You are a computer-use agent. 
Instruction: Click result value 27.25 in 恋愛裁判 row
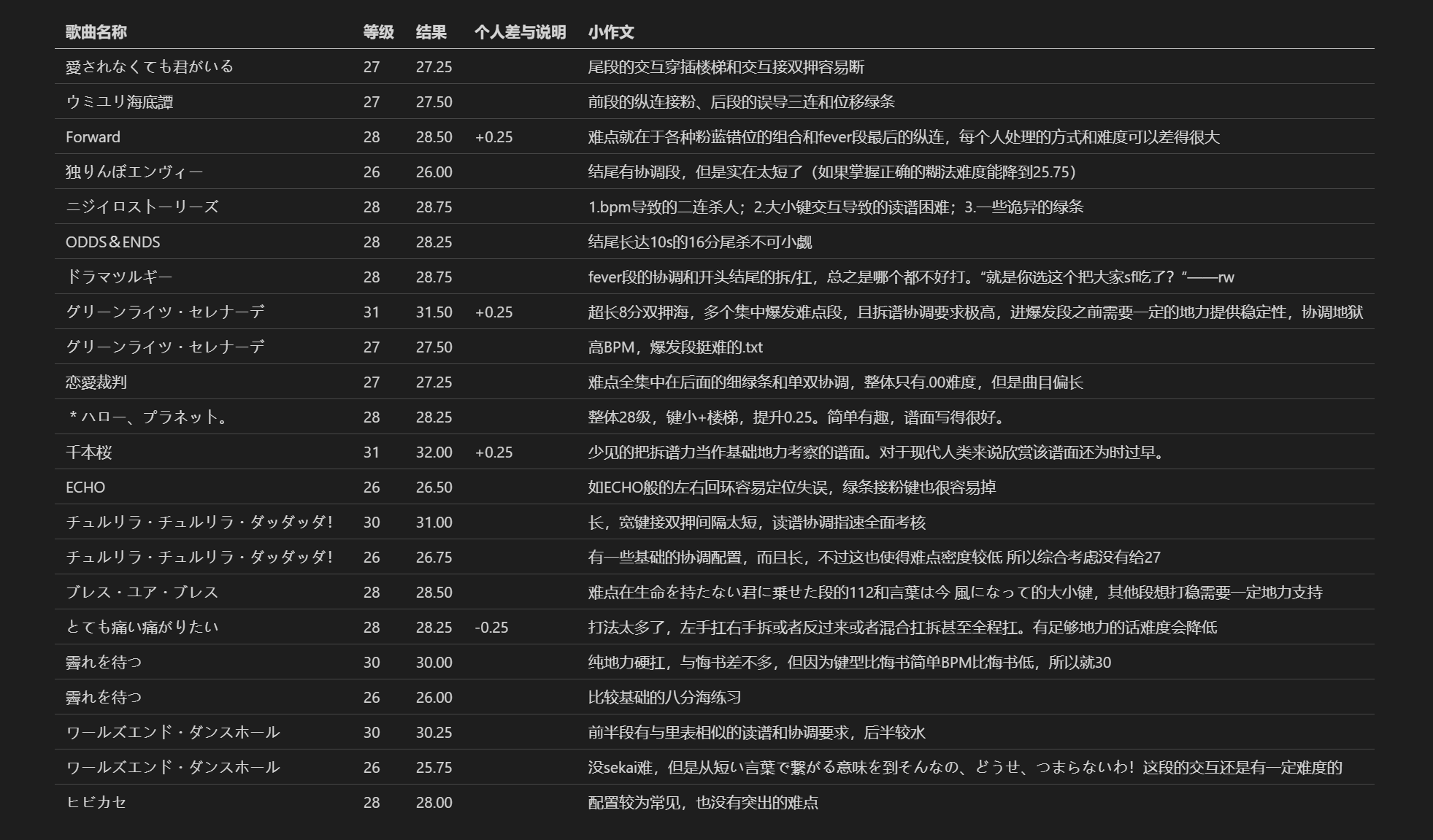[x=434, y=382]
